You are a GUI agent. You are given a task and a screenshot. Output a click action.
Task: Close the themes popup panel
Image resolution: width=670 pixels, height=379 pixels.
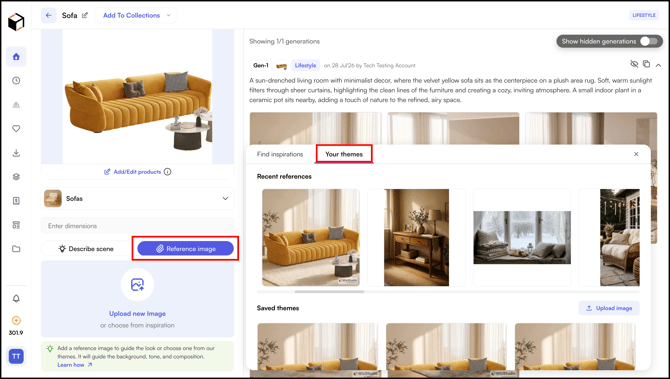pyautogui.click(x=636, y=154)
